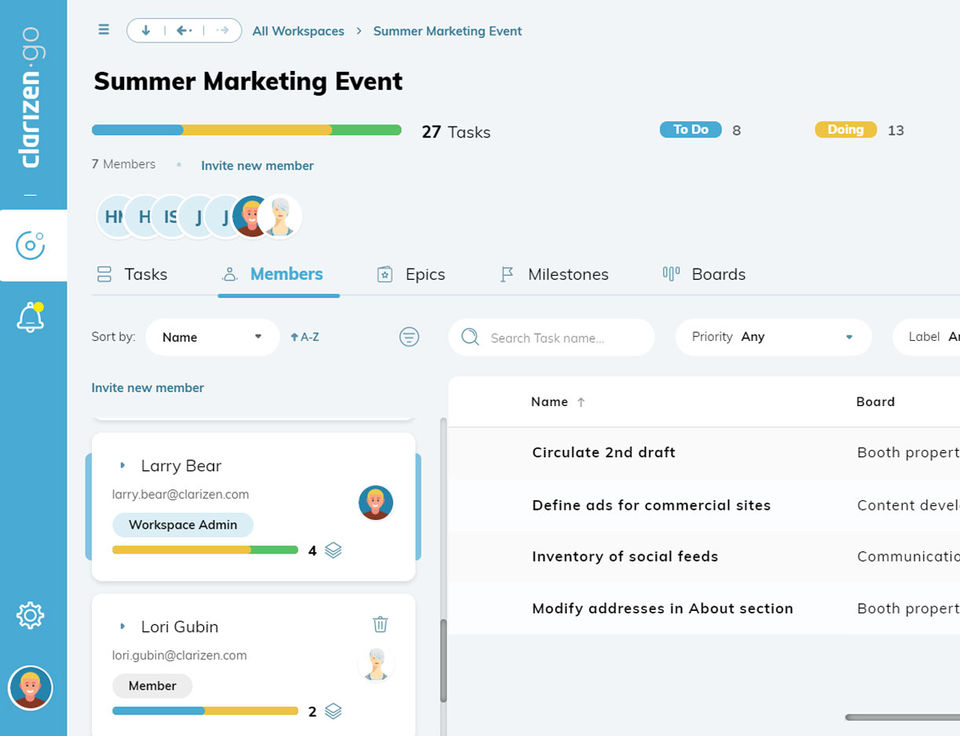This screenshot has width=960, height=736.
Task: Click larry.bear@clarizen.com email
Action: (x=181, y=494)
